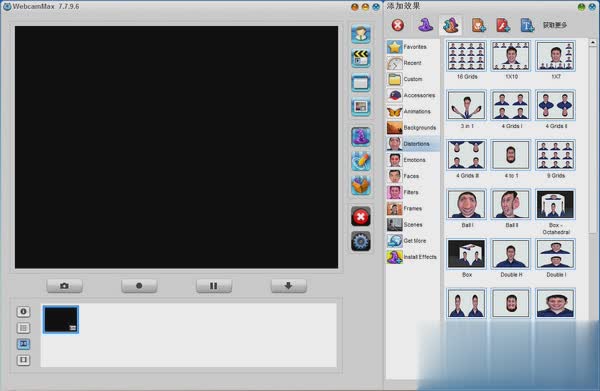
Task: Toggle the highlighted blue view icon below list icon
Action: point(23,344)
